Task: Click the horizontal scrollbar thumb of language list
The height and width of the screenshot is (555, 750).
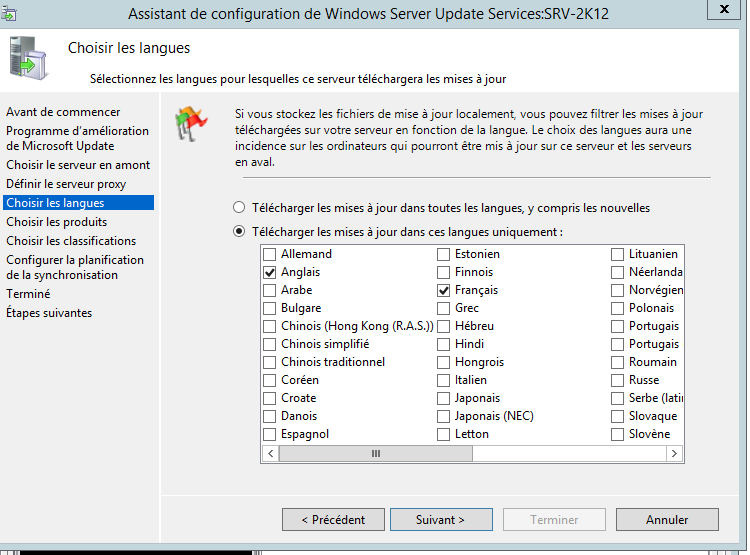Action: (x=376, y=454)
